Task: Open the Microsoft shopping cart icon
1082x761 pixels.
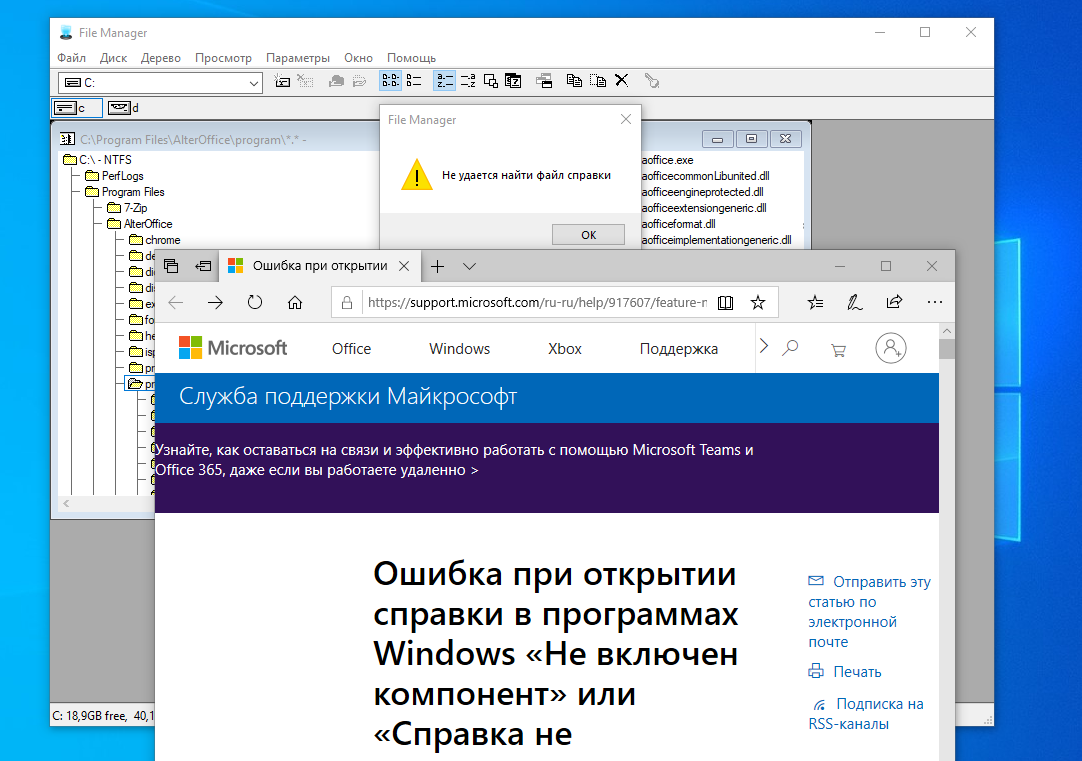Action: coord(838,350)
